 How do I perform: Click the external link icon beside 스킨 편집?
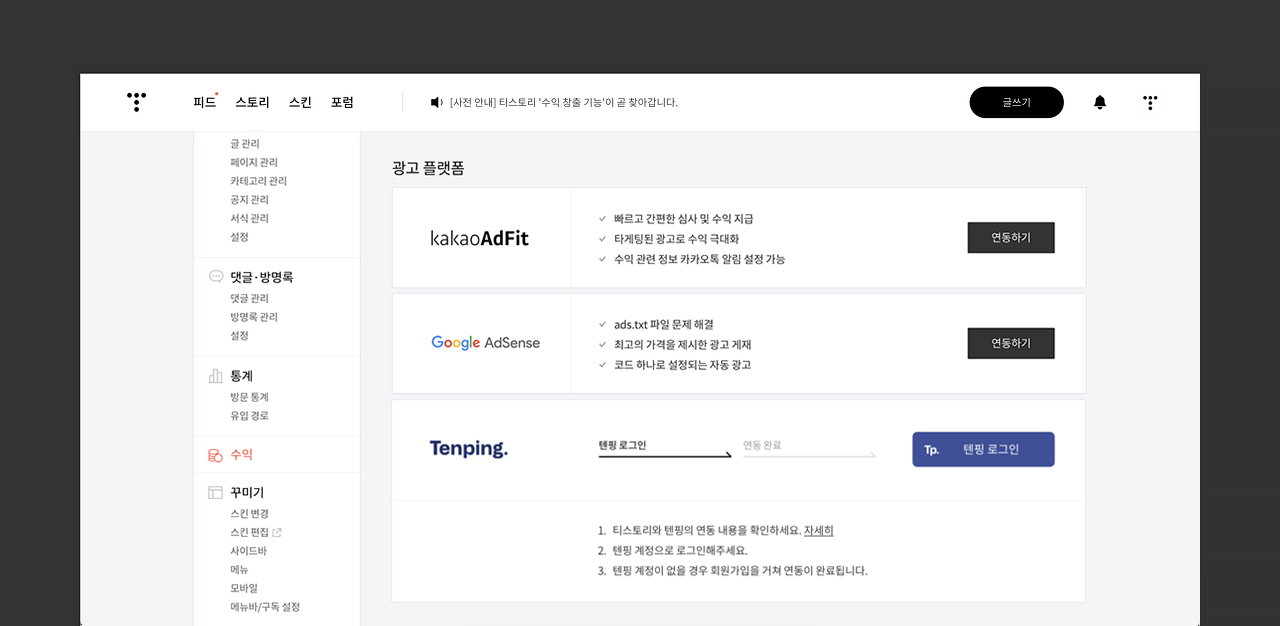(x=277, y=532)
